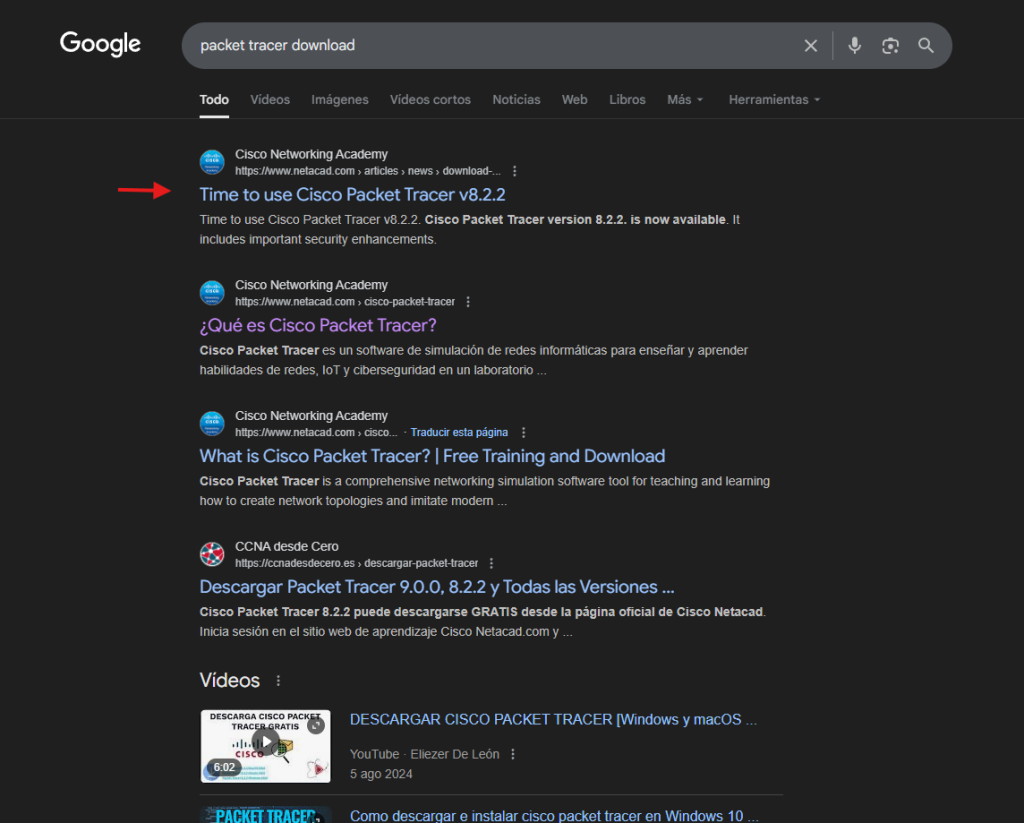
Task: Click inside the search text field
Action: point(480,46)
